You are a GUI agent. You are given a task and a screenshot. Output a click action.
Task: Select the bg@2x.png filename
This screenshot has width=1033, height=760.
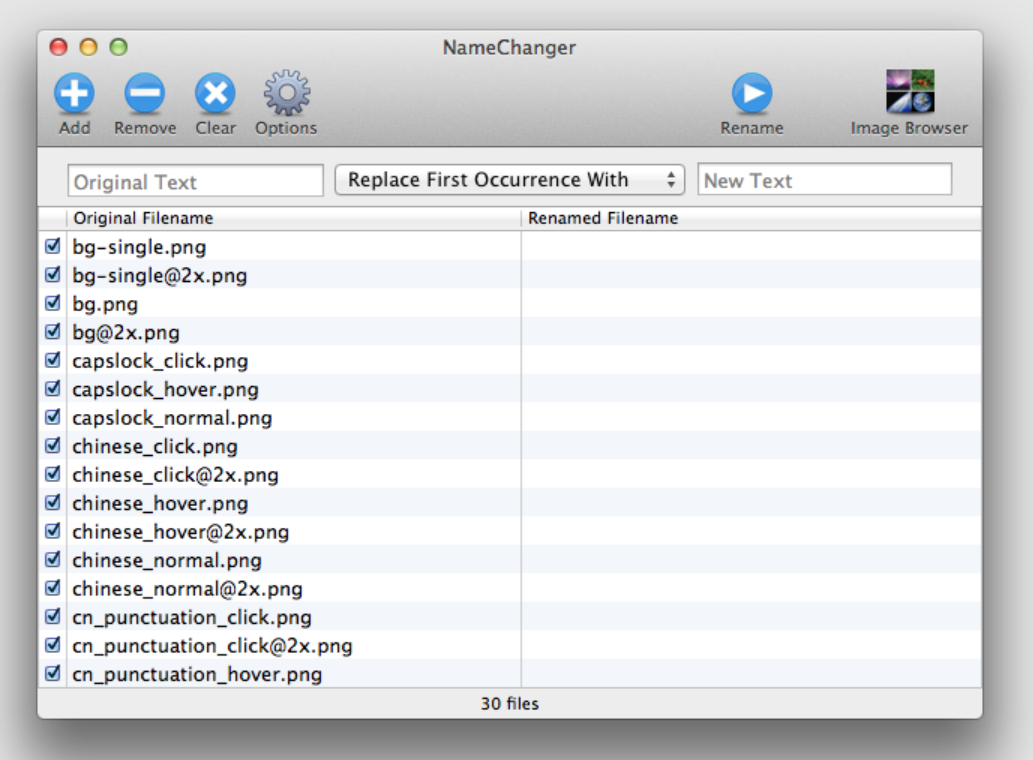pos(126,333)
